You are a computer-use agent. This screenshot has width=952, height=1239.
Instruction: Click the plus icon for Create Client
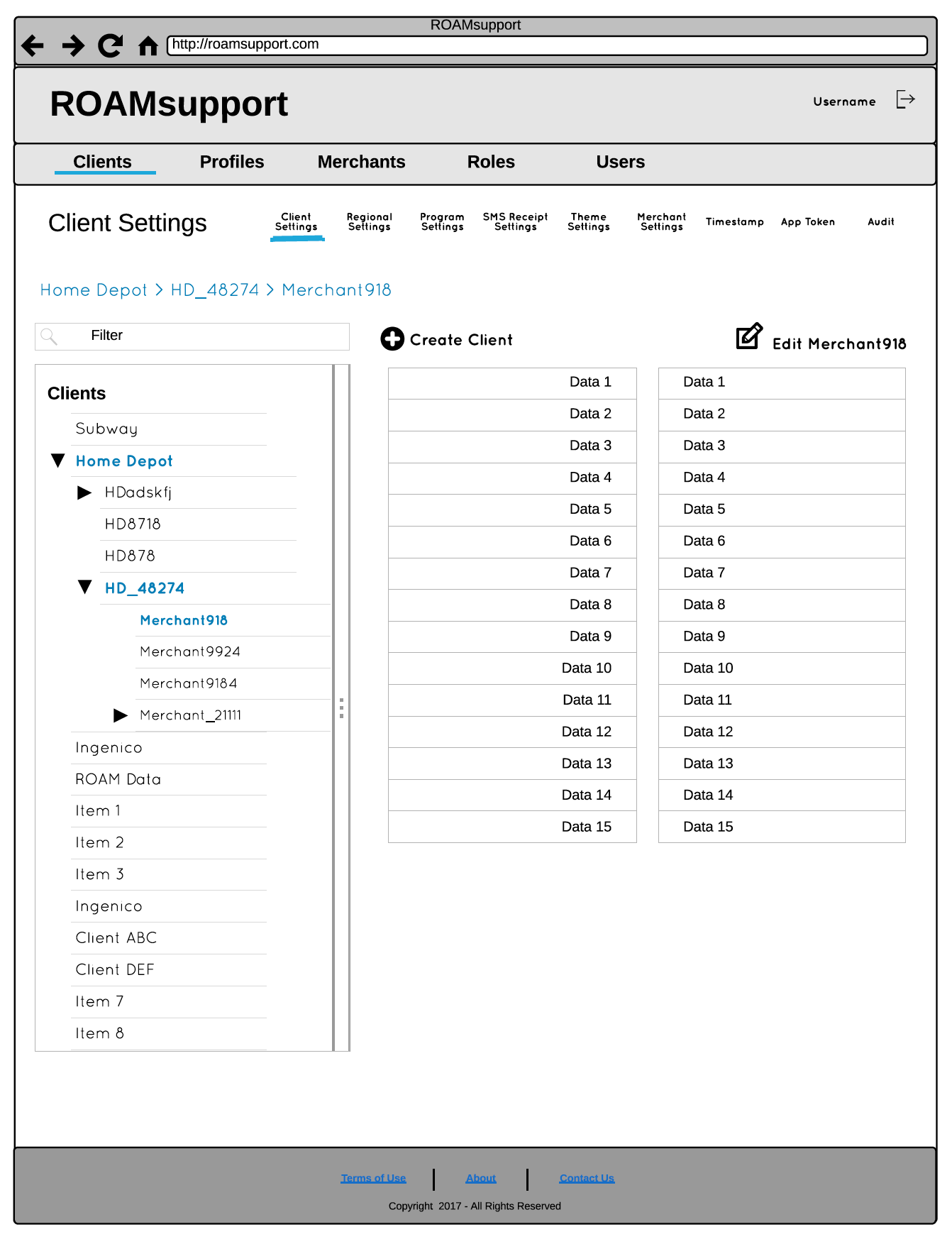pyautogui.click(x=392, y=339)
